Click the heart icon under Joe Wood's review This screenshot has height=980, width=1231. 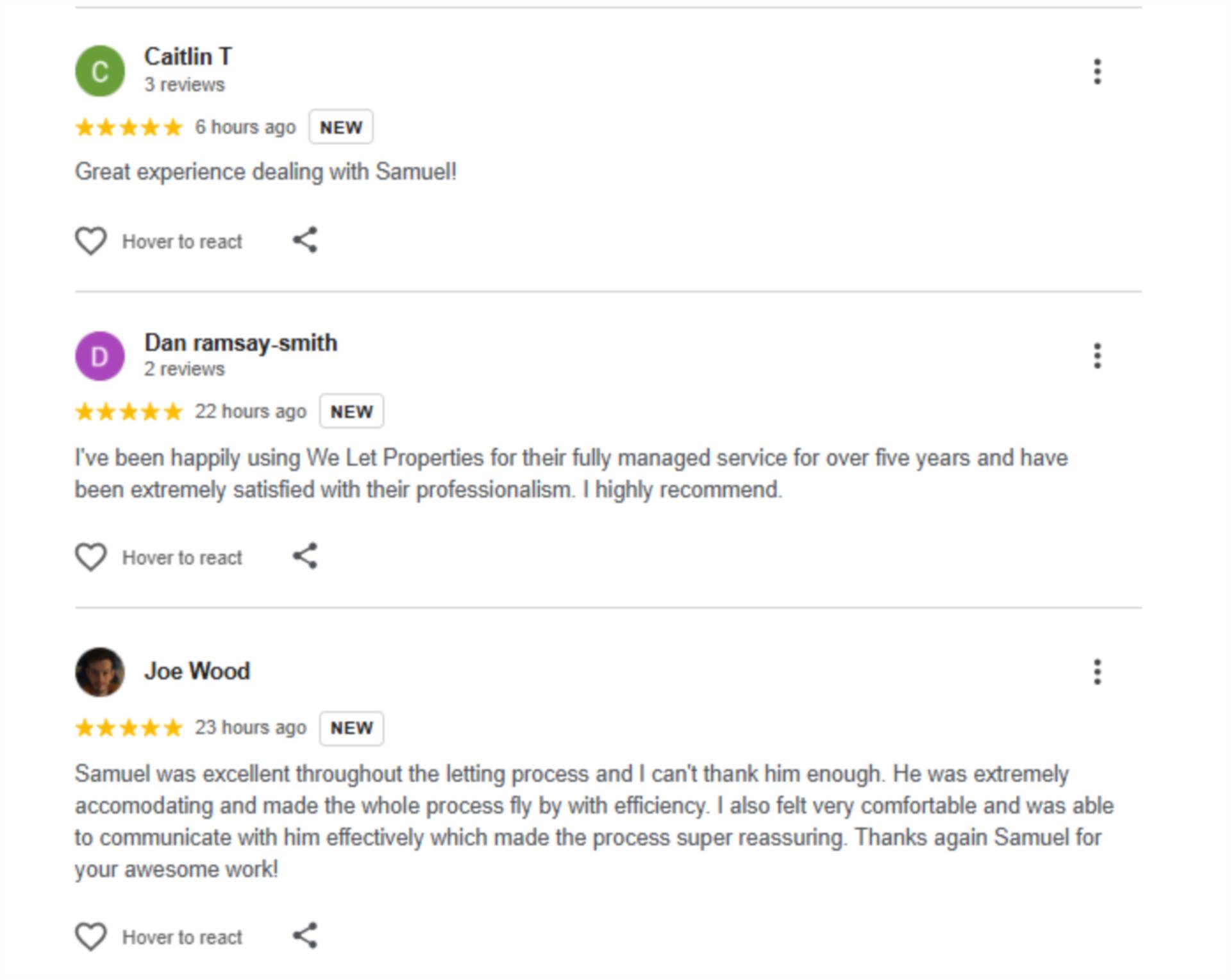(90, 936)
